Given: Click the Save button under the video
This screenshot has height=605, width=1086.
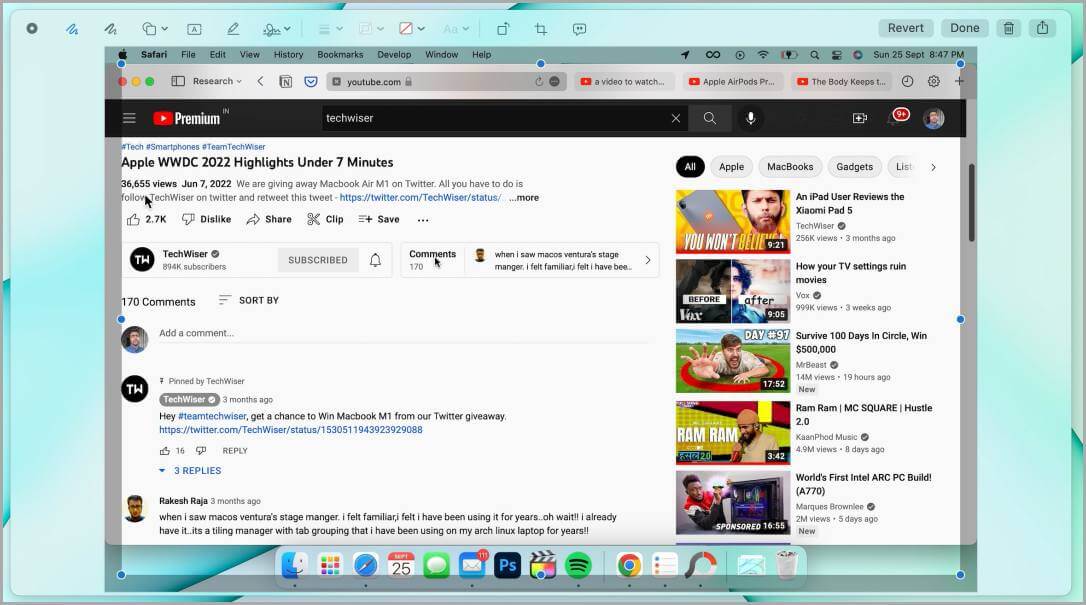Looking at the screenshot, I should (x=379, y=219).
